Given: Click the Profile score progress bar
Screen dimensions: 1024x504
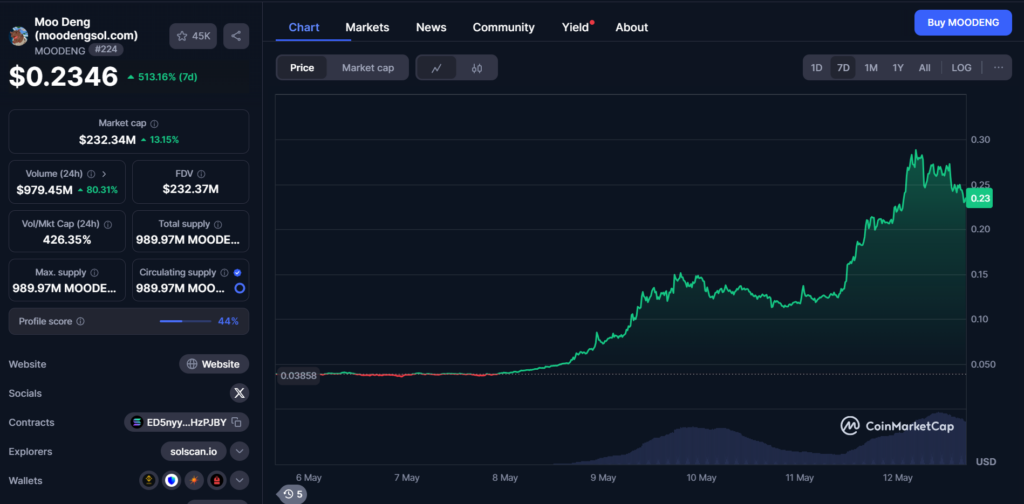Looking at the screenshot, I should 185,321.
